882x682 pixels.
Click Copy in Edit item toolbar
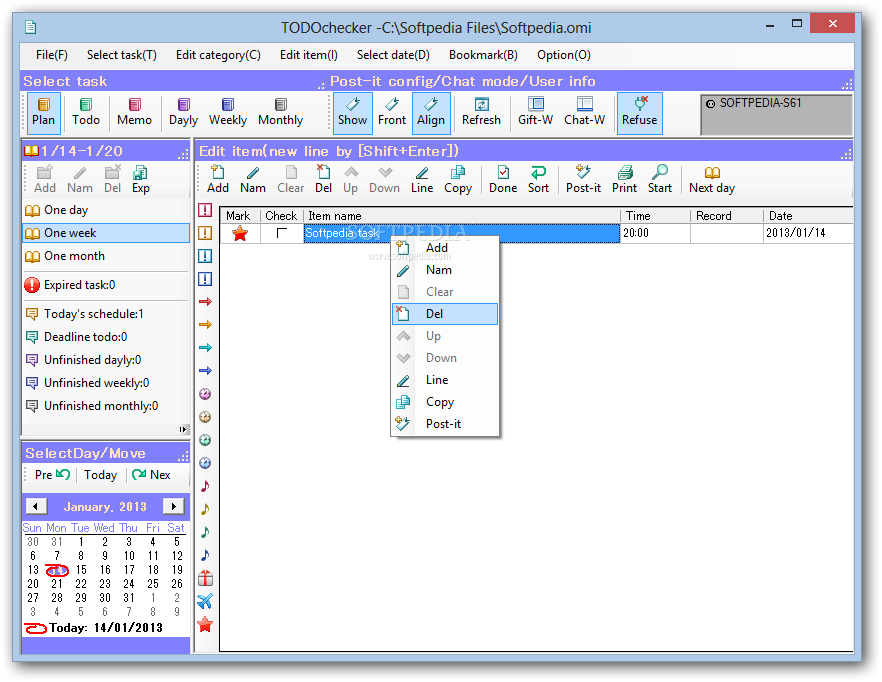458,180
